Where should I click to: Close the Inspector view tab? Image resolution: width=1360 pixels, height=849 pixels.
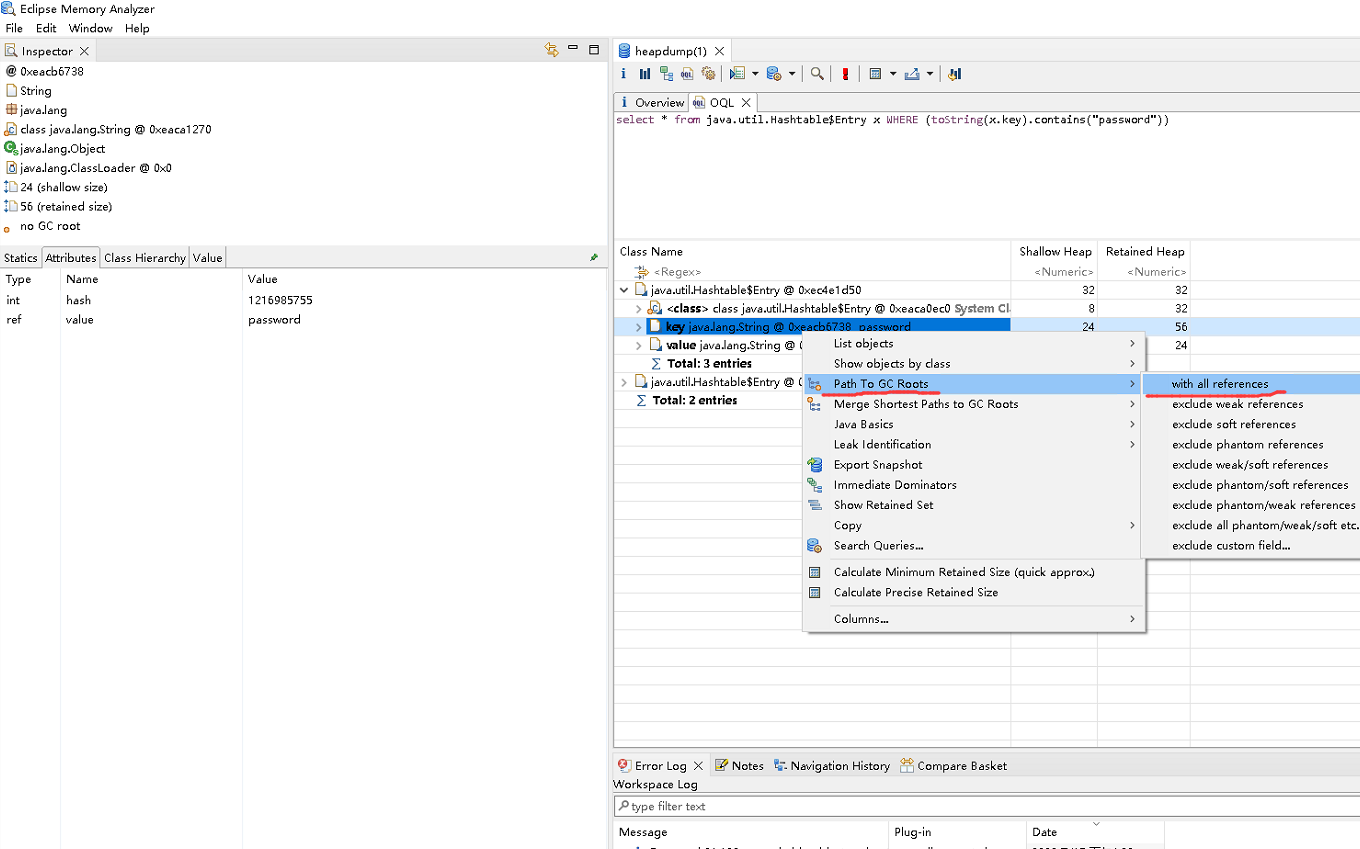tap(84, 51)
